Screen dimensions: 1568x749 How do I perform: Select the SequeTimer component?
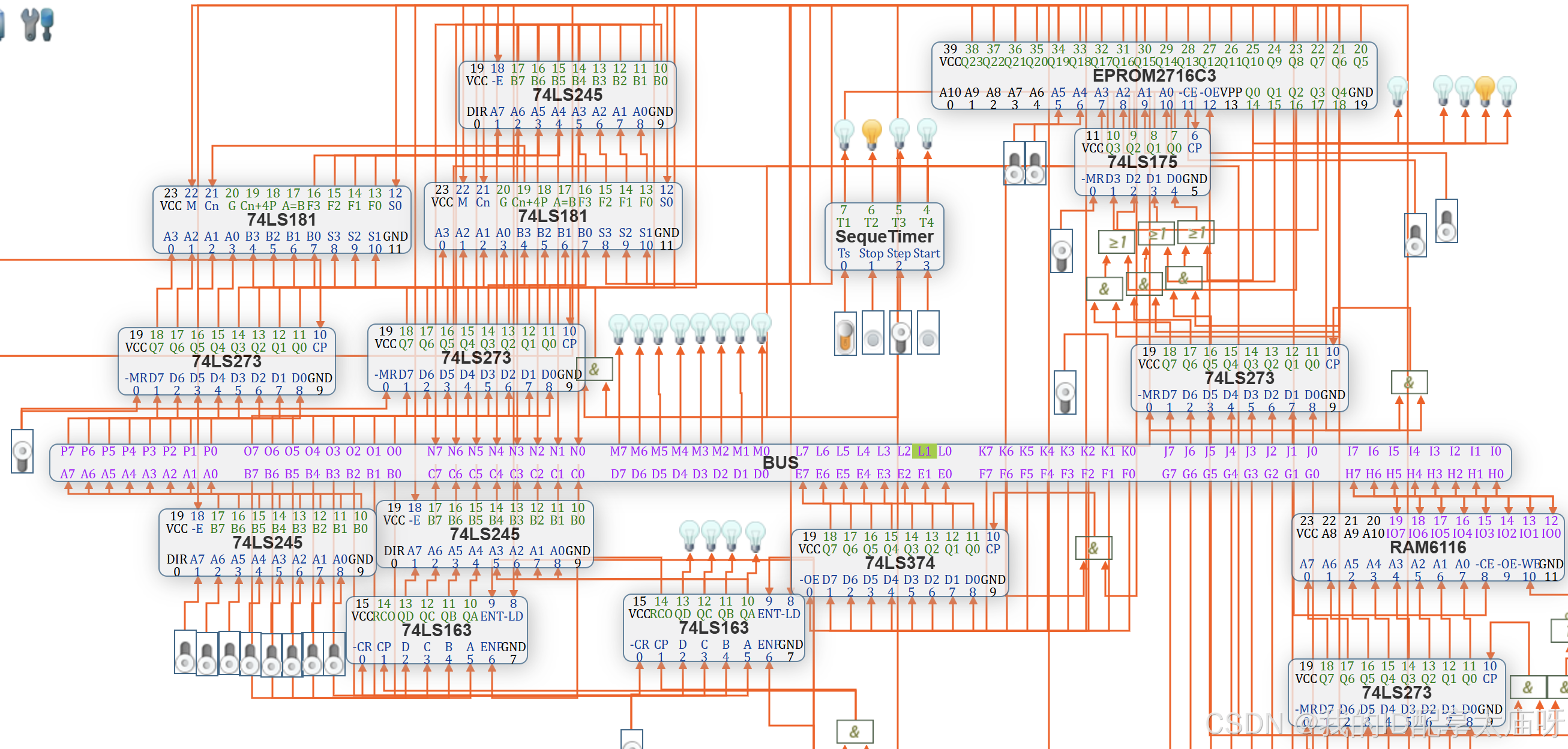[884, 236]
